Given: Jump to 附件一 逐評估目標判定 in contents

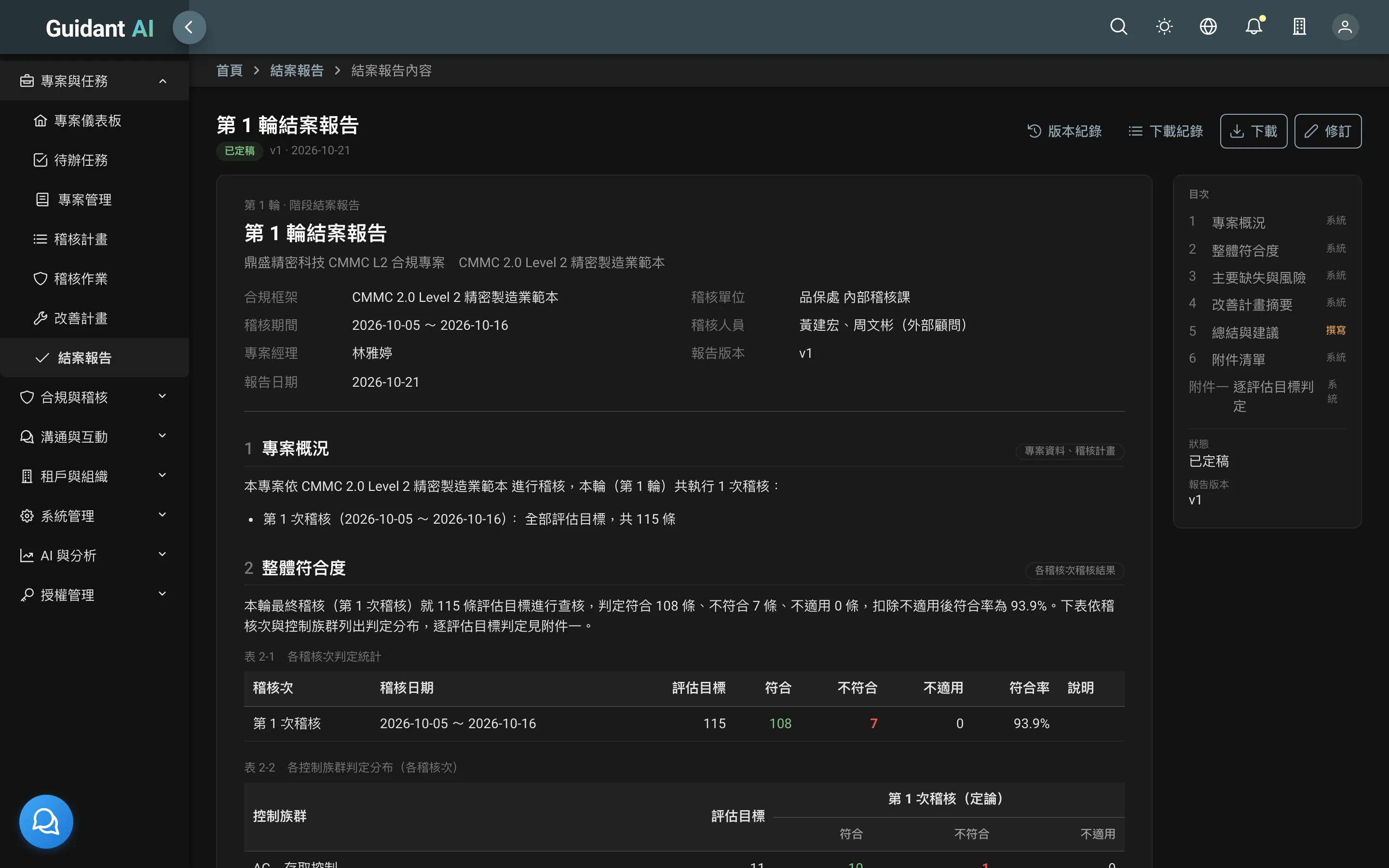Looking at the screenshot, I should point(1267,396).
